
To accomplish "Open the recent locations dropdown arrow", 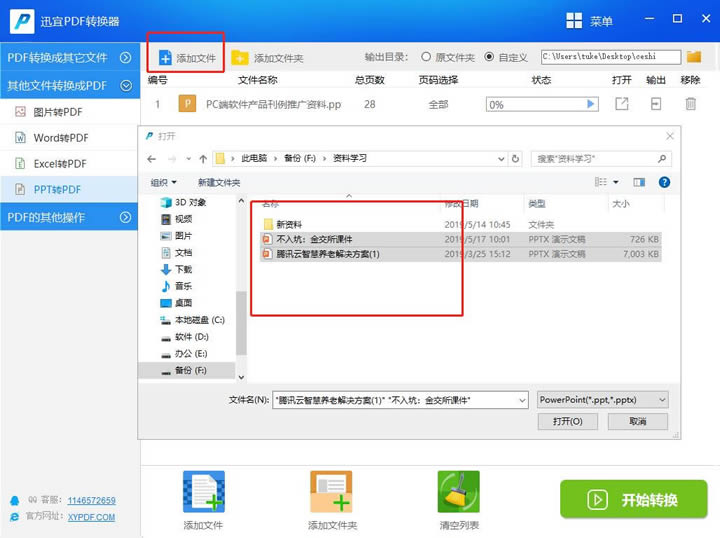I will [188, 159].
